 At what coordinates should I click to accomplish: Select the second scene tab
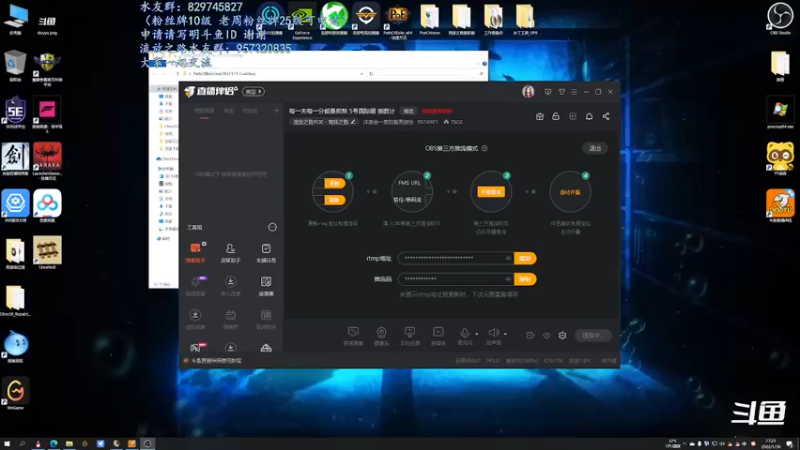click(x=229, y=111)
